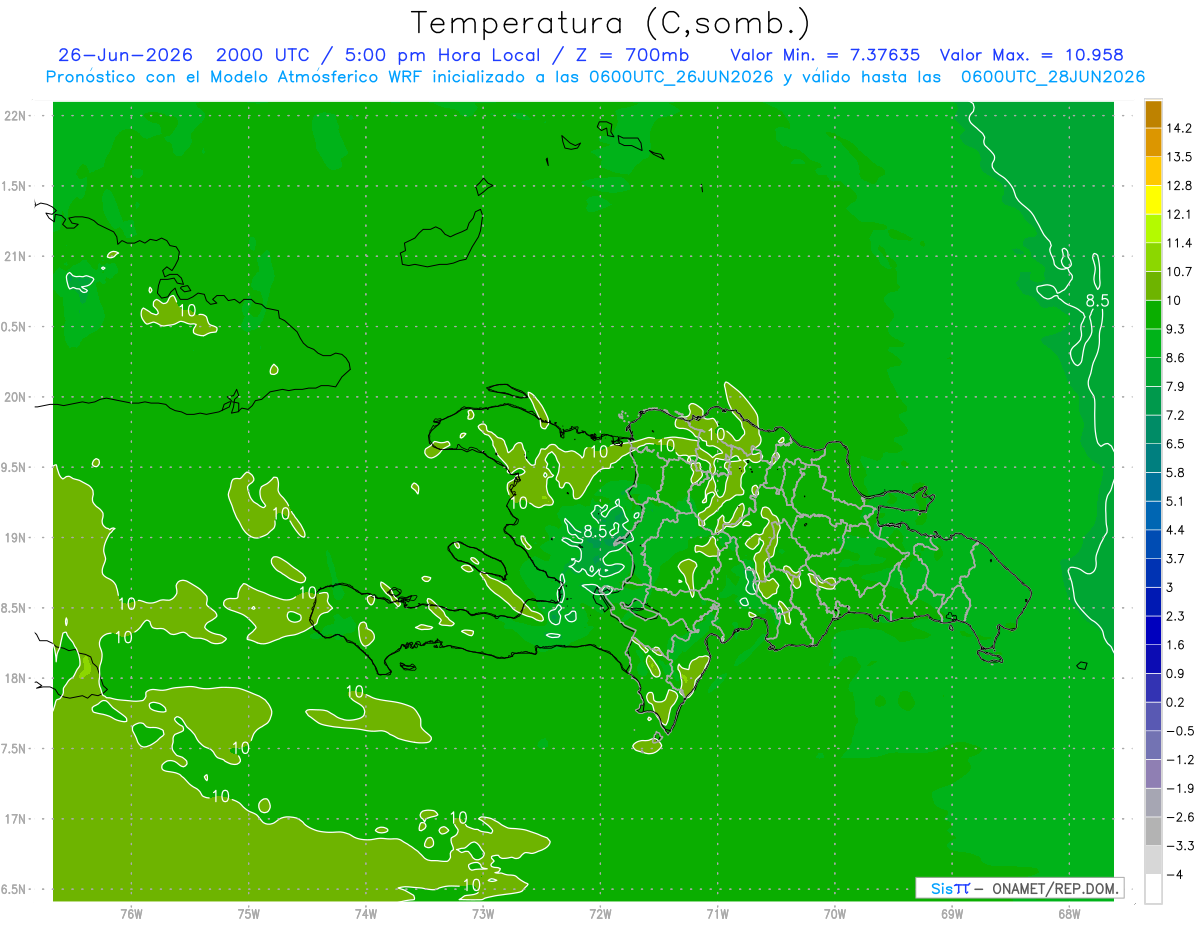The image size is (1200, 927).
Task: Pick the orange-brown swatch above 14.2
Action: pyautogui.click(x=1153, y=113)
